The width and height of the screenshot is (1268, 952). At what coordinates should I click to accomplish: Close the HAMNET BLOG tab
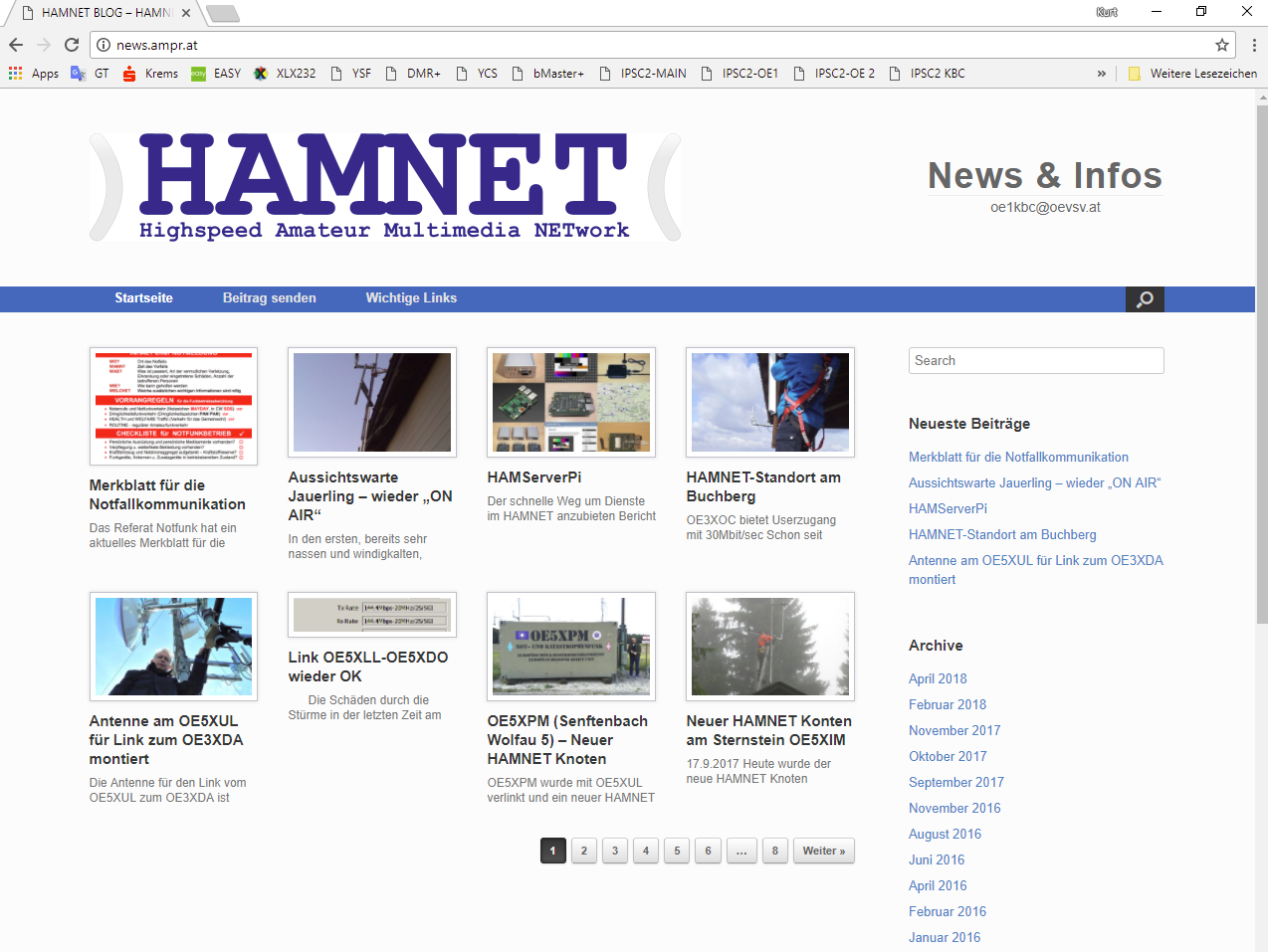186,13
